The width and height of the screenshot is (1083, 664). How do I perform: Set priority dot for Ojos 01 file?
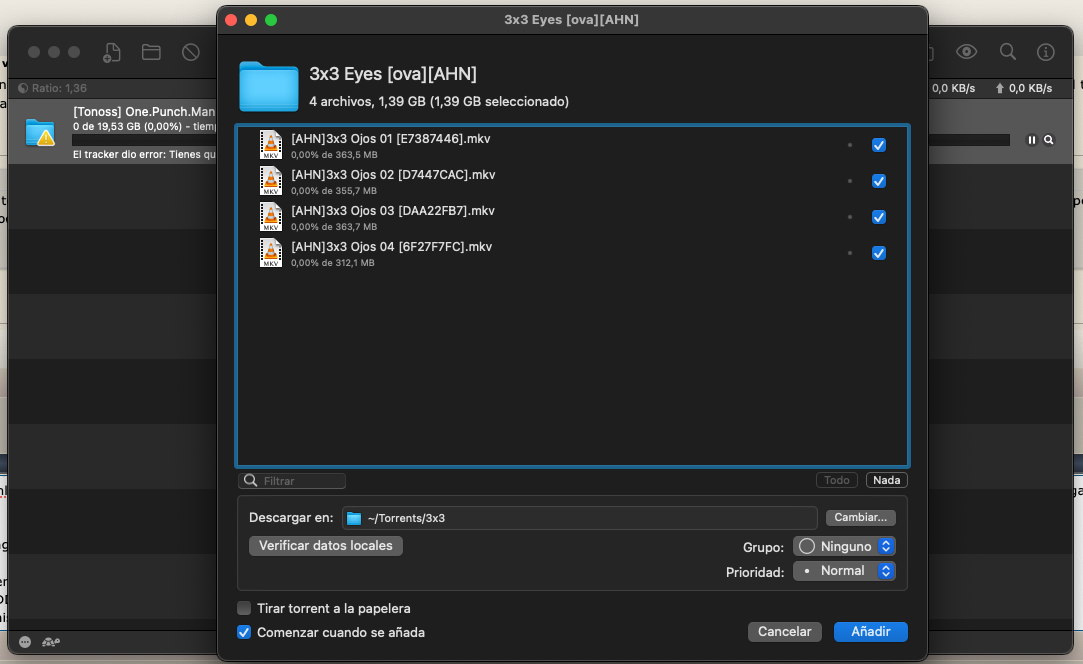pyautogui.click(x=850, y=145)
